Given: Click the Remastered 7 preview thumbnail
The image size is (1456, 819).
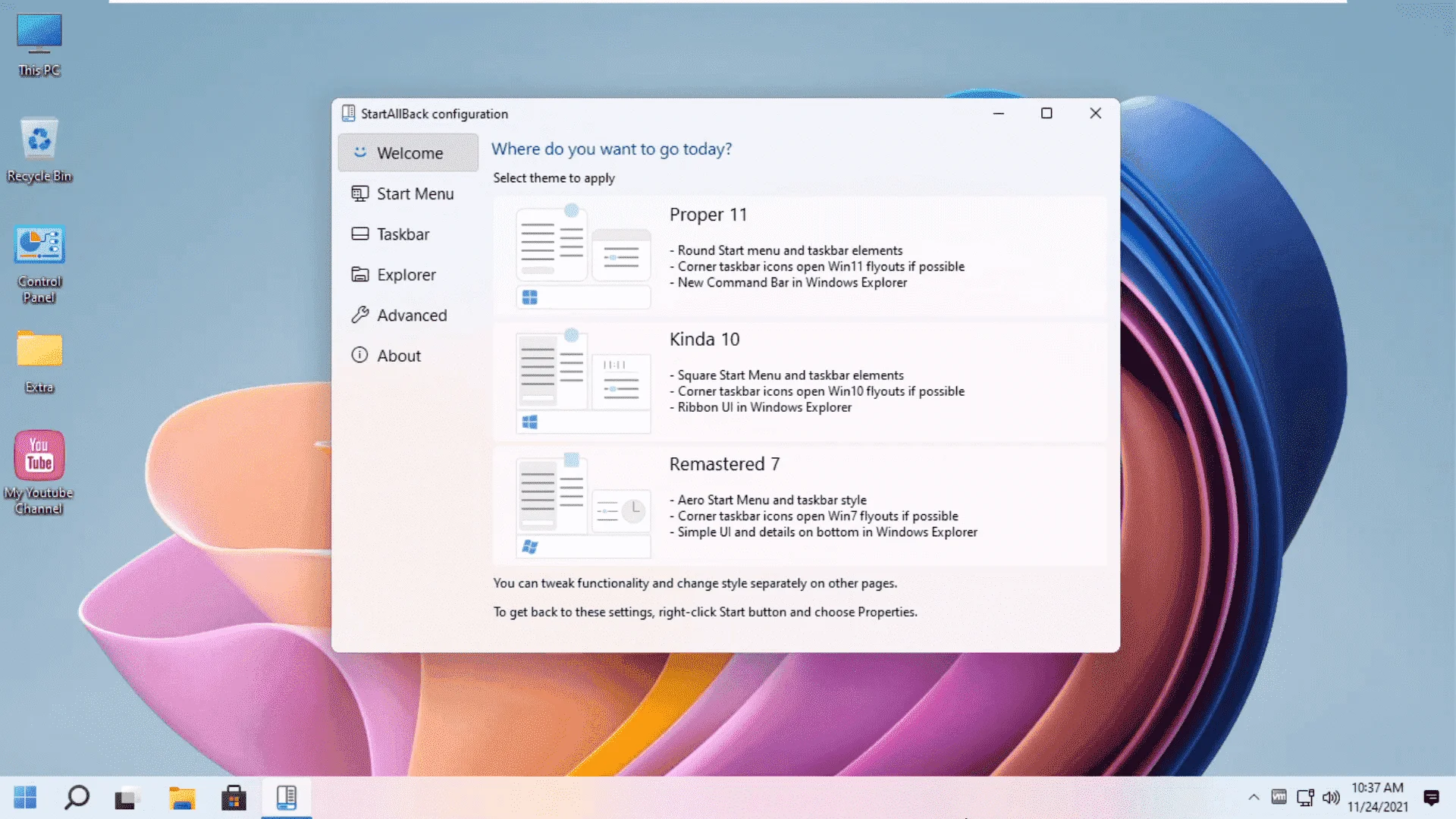Looking at the screenshot, I should 583,506.
